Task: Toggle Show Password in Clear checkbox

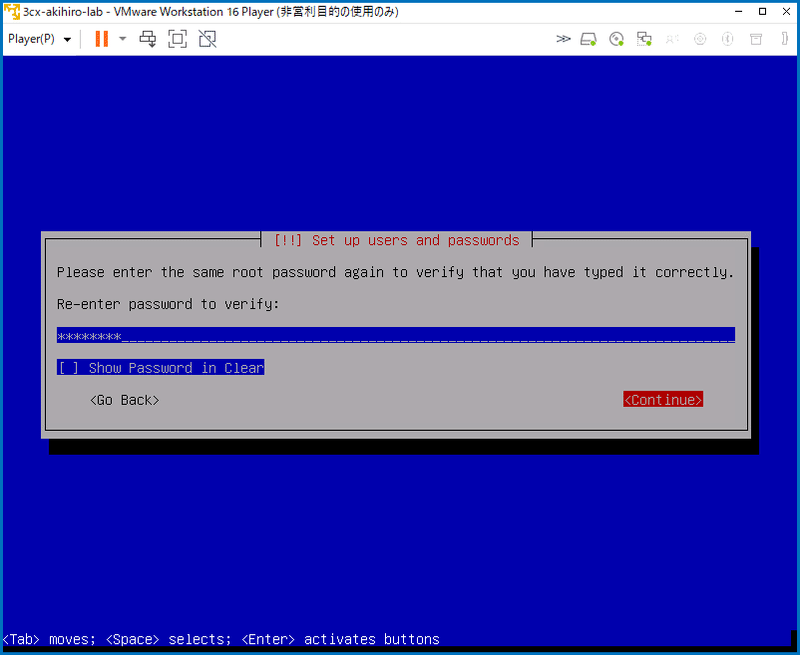Action: [x=160, y=368]
